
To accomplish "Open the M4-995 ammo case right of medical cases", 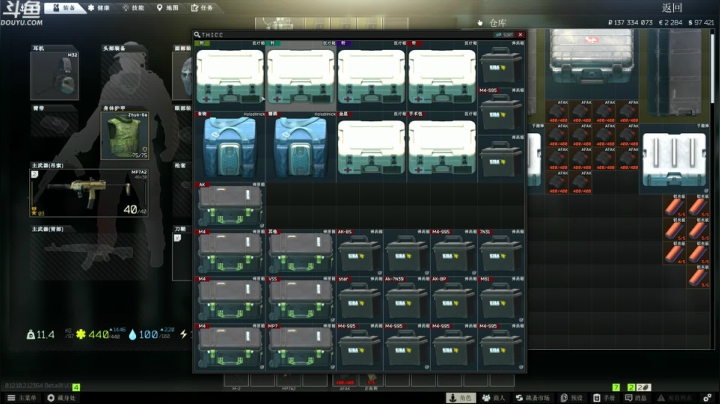I will pos(501,111).
